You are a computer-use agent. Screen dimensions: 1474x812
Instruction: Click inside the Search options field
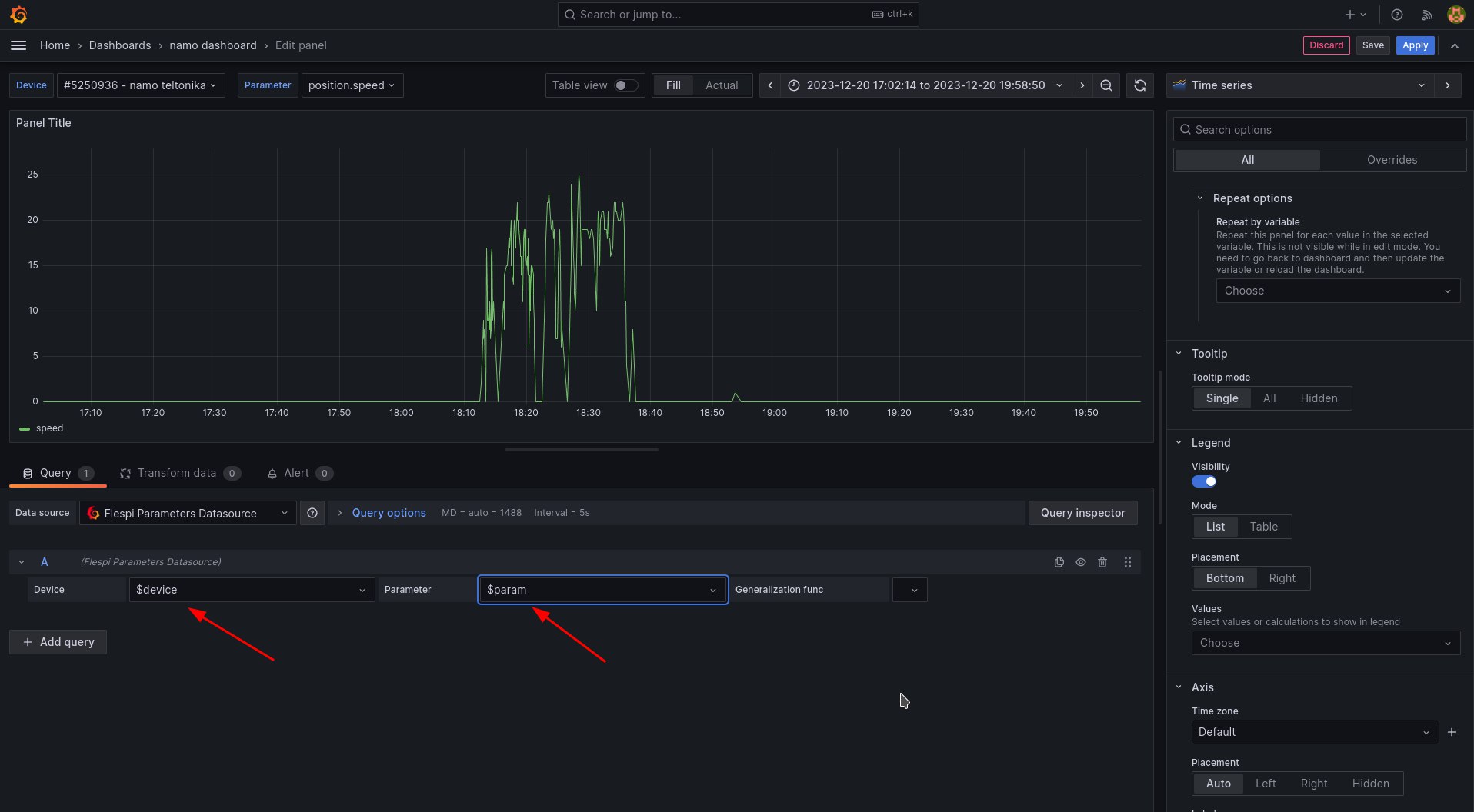click(1319, 129)
